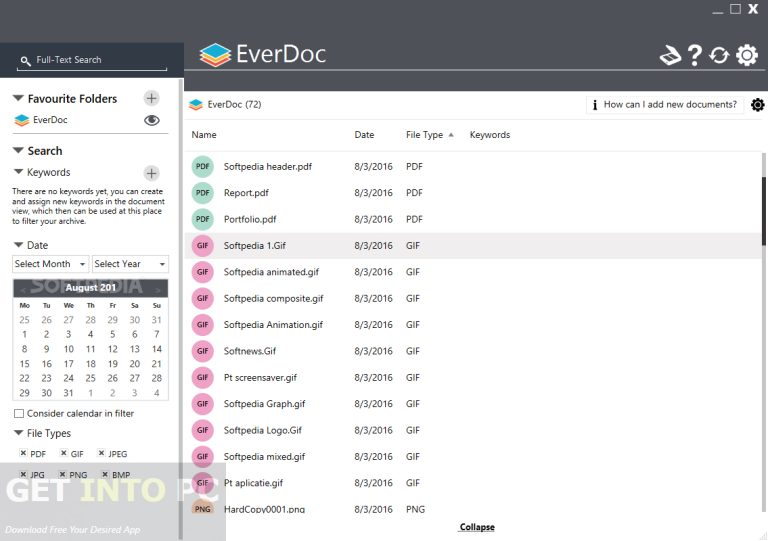Toggle the JPG file type checkbox
Screen dimensions: 768x541
pos(23,474)
